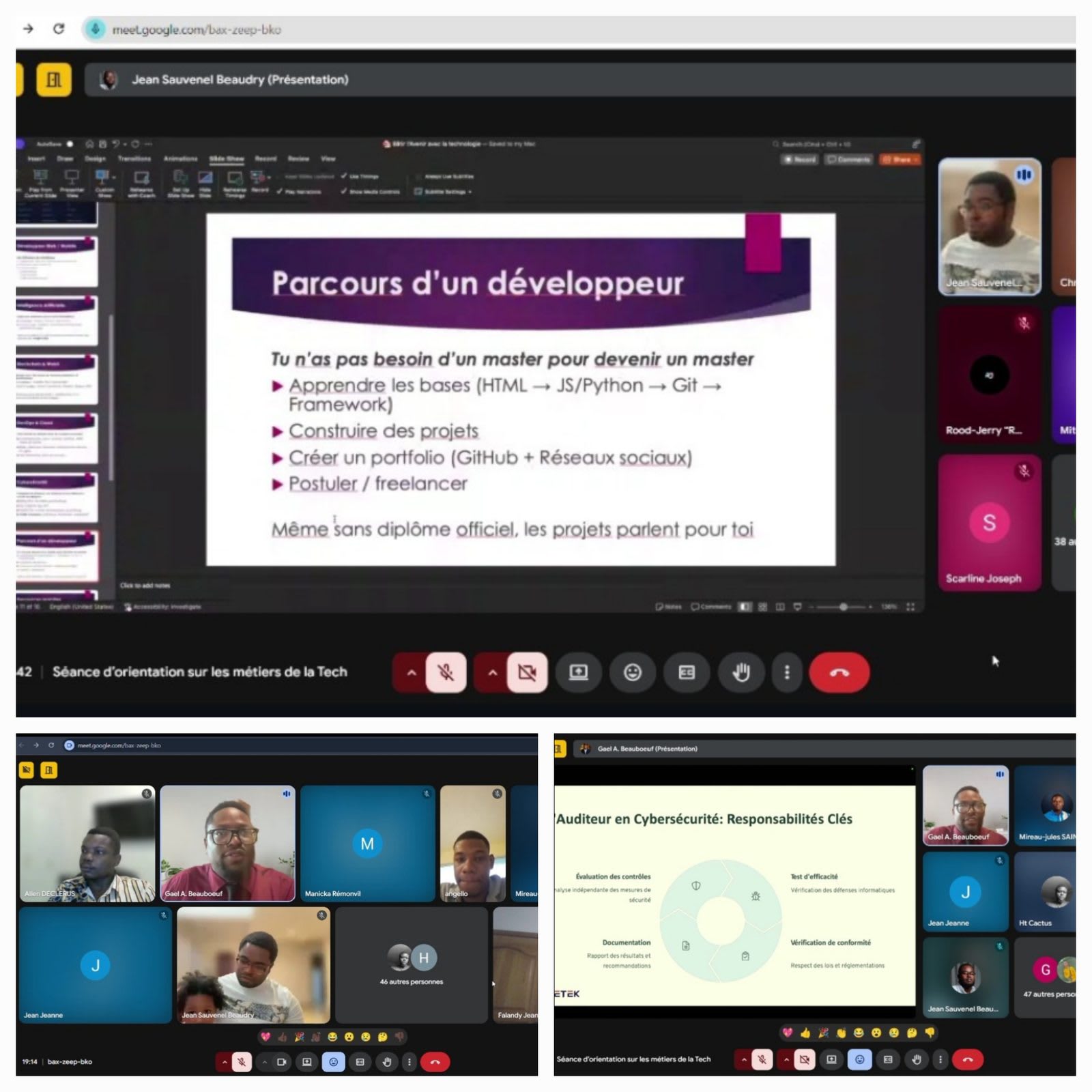Turn on camera in the top Meet window
Screen dimensions: 1092x1092
coord(527,673)
